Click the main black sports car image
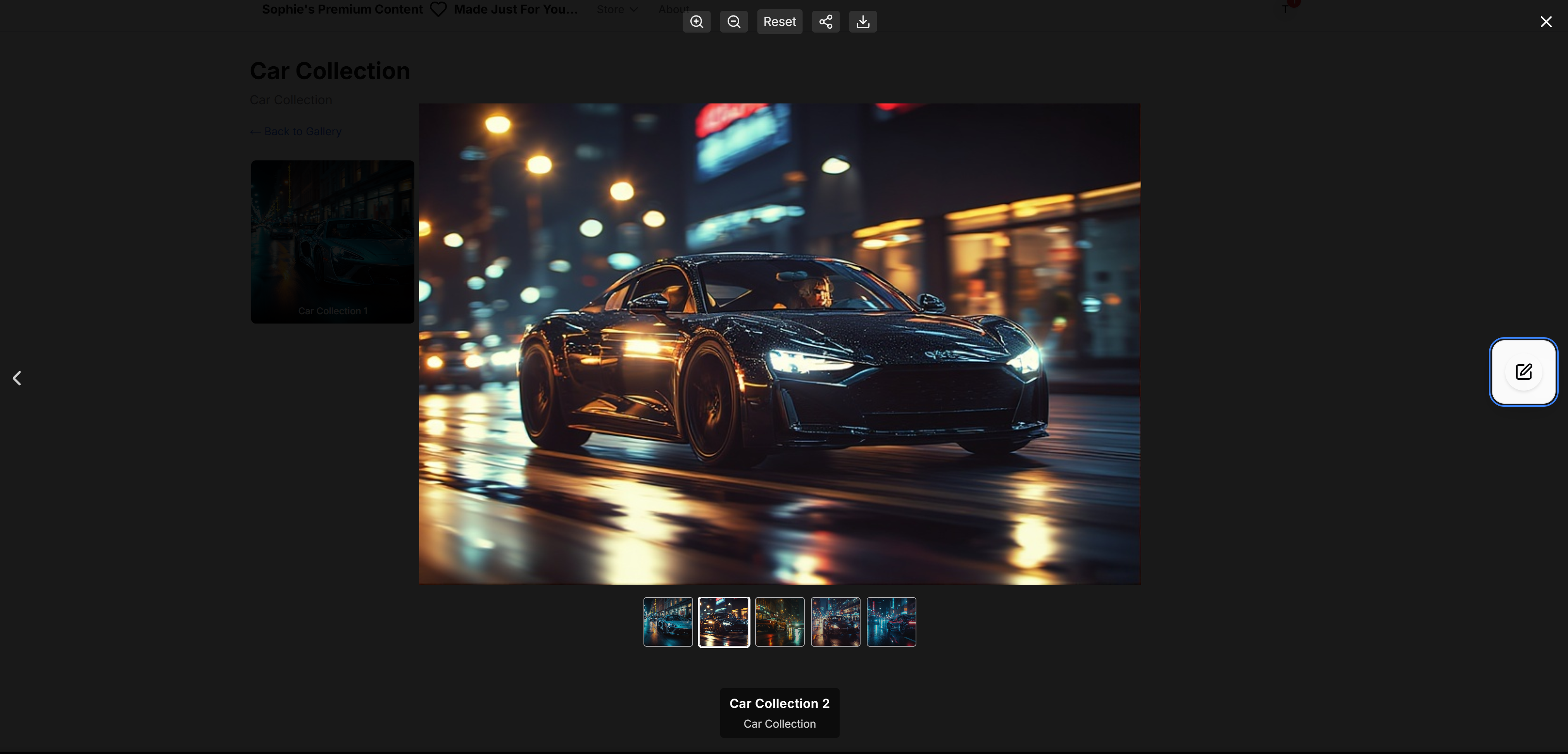Viewport: 1568px width, 754px height. tap(779, 344)
